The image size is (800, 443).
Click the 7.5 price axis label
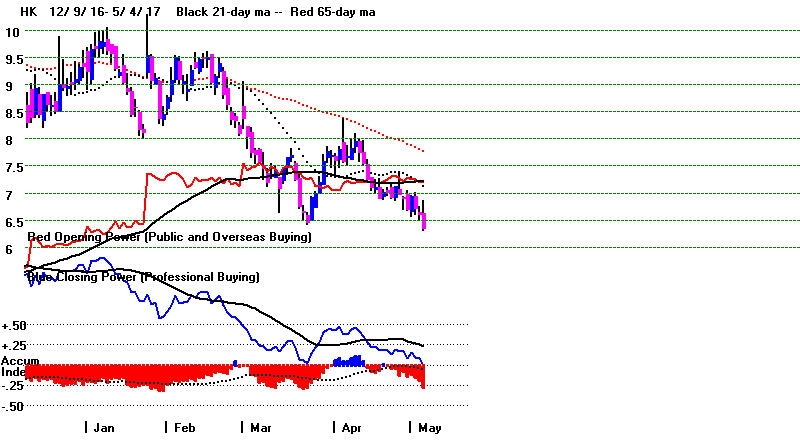(x=14, y=167)
